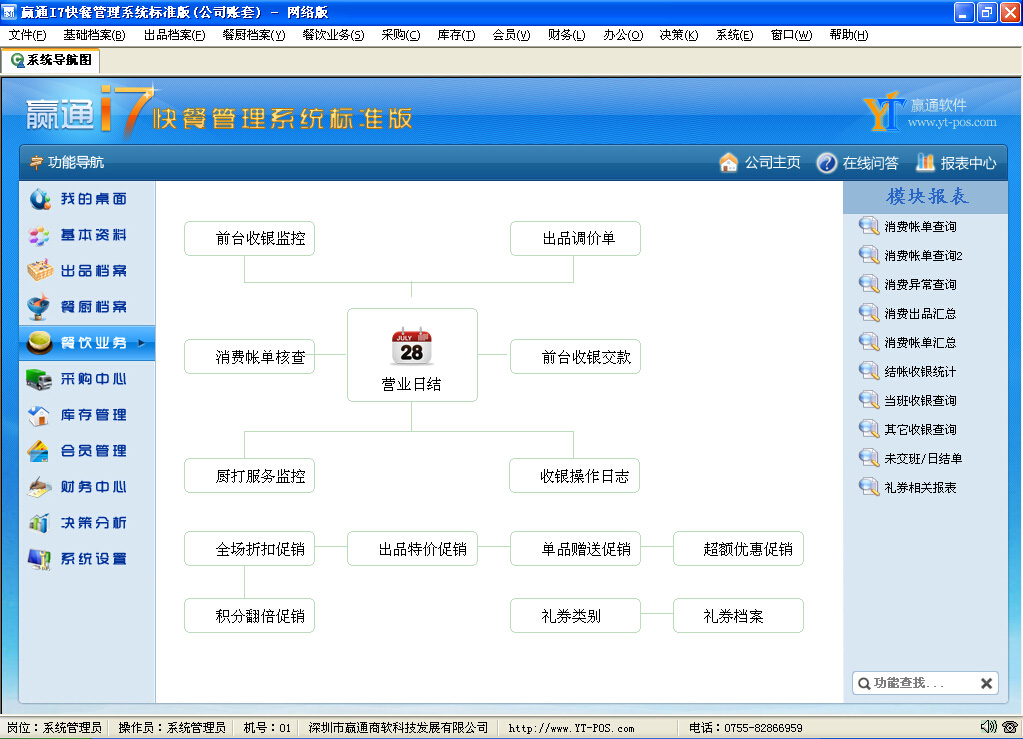Click magnifier icon beside 消费出品汇总
Screen dimensions: 1023x739
pyautogui.click(x=869, y=313)
